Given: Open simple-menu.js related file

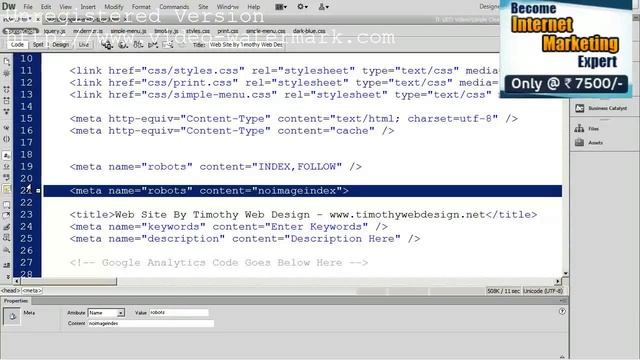Looking at the screenshot, I should point(128,31).
